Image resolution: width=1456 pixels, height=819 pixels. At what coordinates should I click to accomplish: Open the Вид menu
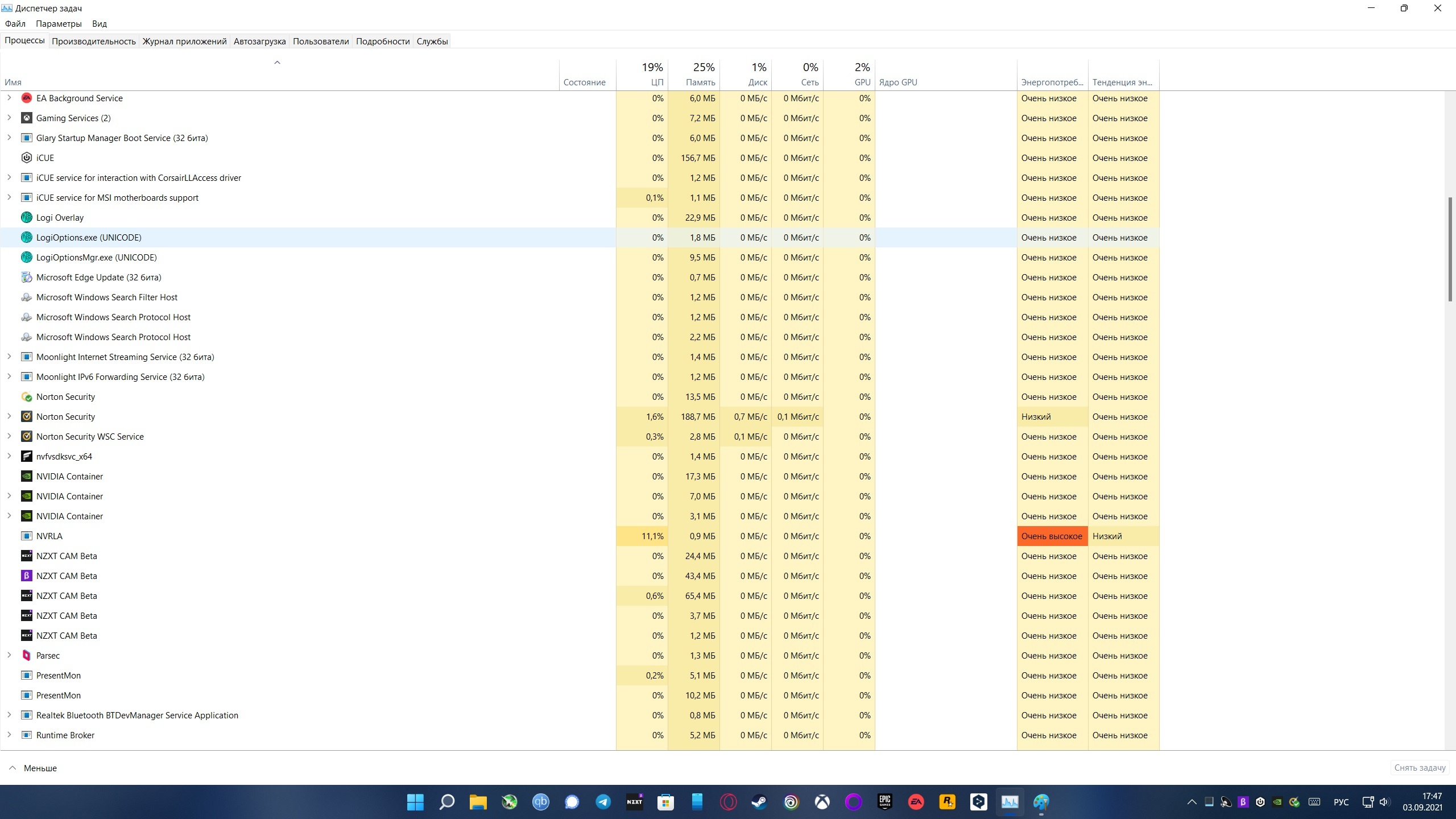pyautogui.click(x=100, y=24)
